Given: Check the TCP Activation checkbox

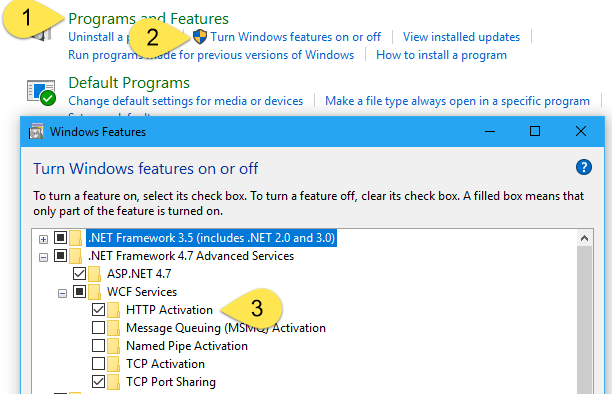Looking at the screenshot, I should tap(98, 364).
